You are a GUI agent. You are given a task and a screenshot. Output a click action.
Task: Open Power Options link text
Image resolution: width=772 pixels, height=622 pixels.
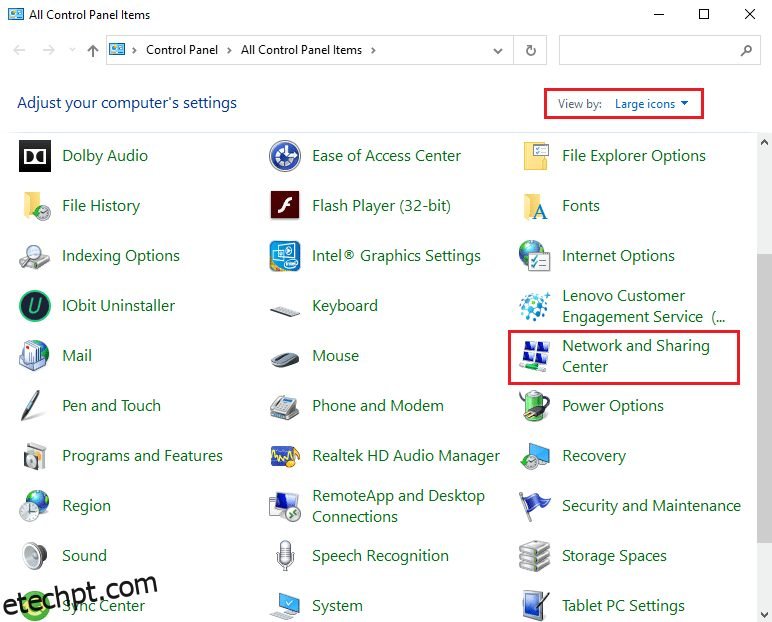click(x=612, y=406)
